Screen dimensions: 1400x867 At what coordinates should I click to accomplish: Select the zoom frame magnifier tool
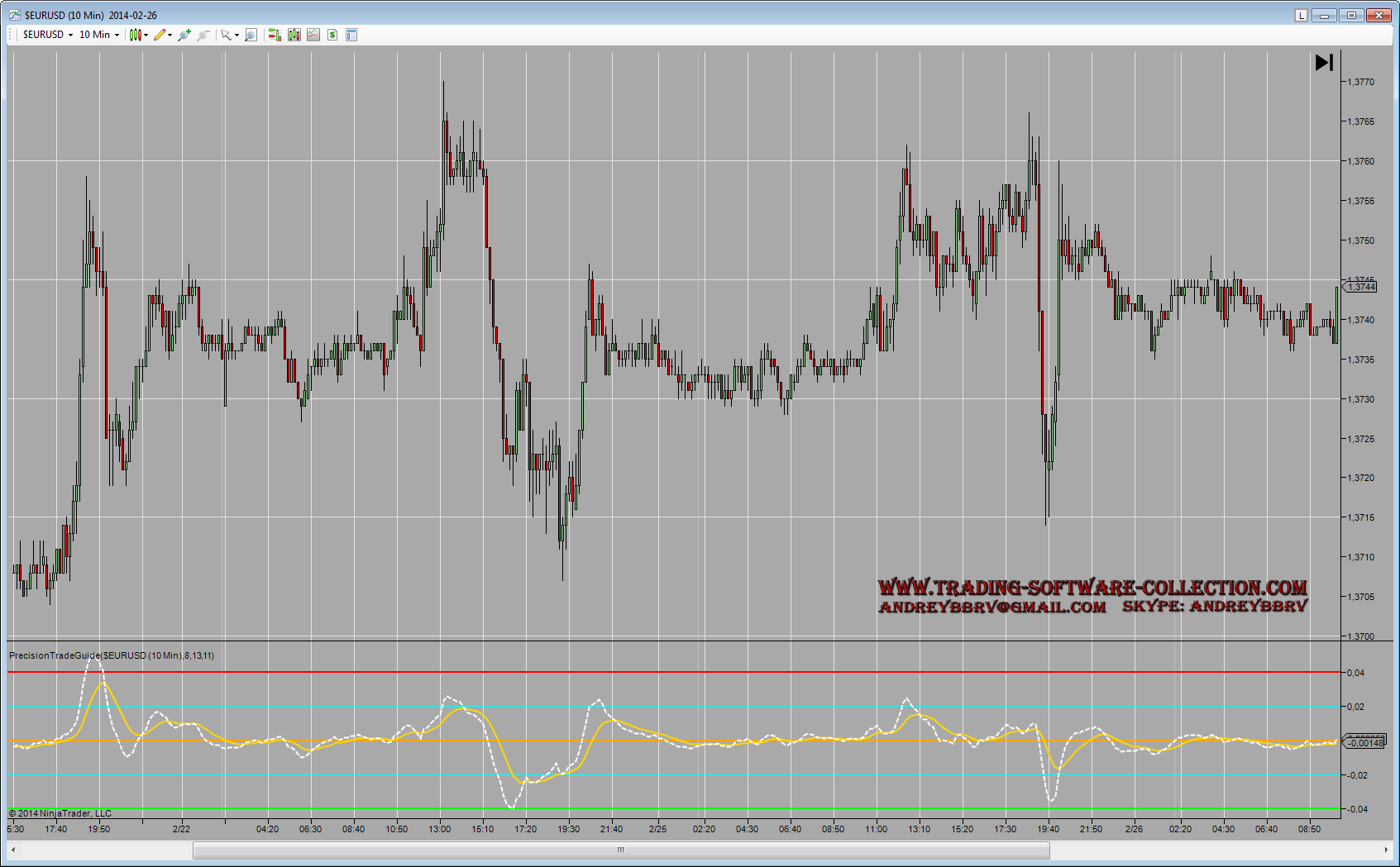coord(251,35)
